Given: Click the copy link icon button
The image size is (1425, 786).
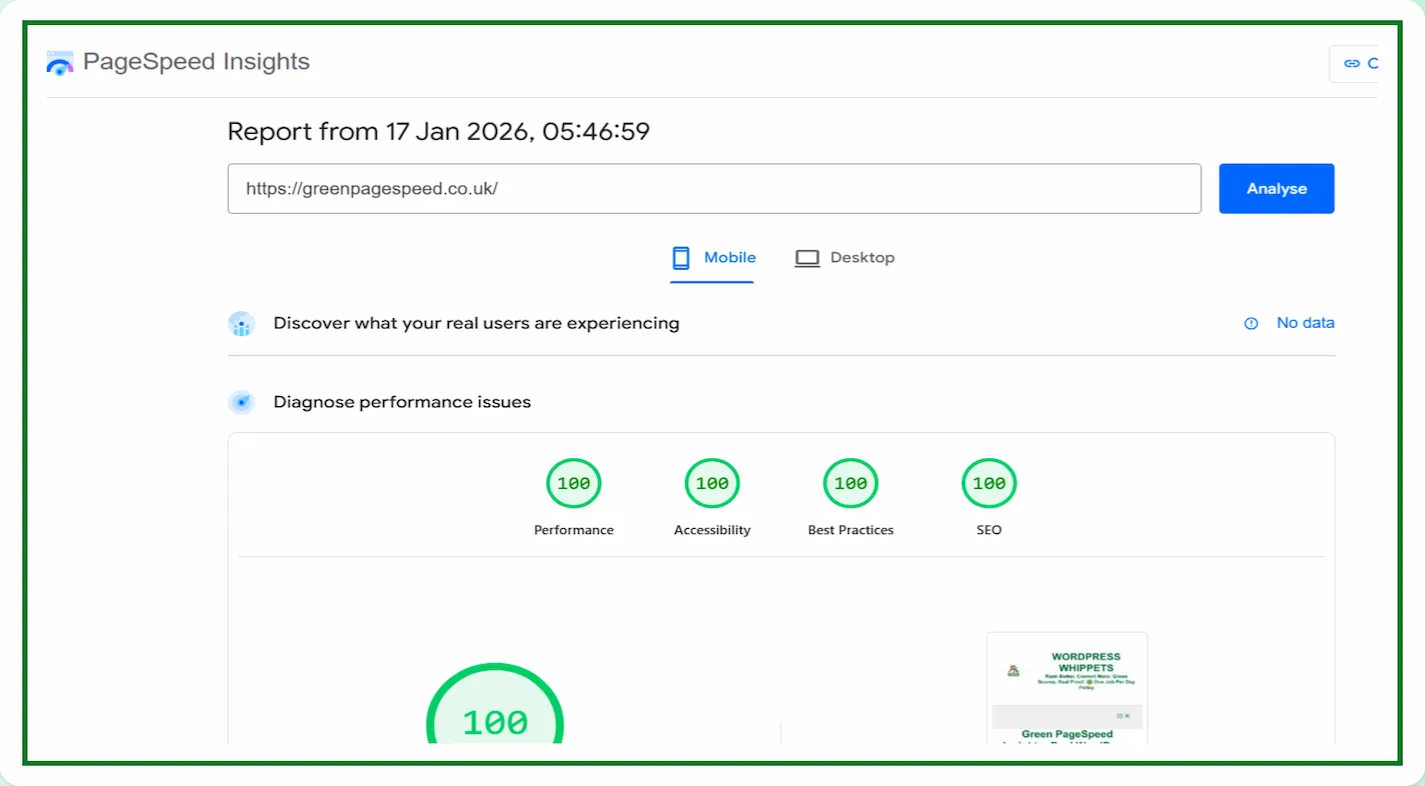Looking at the screenshot, I should (1352, 63).
